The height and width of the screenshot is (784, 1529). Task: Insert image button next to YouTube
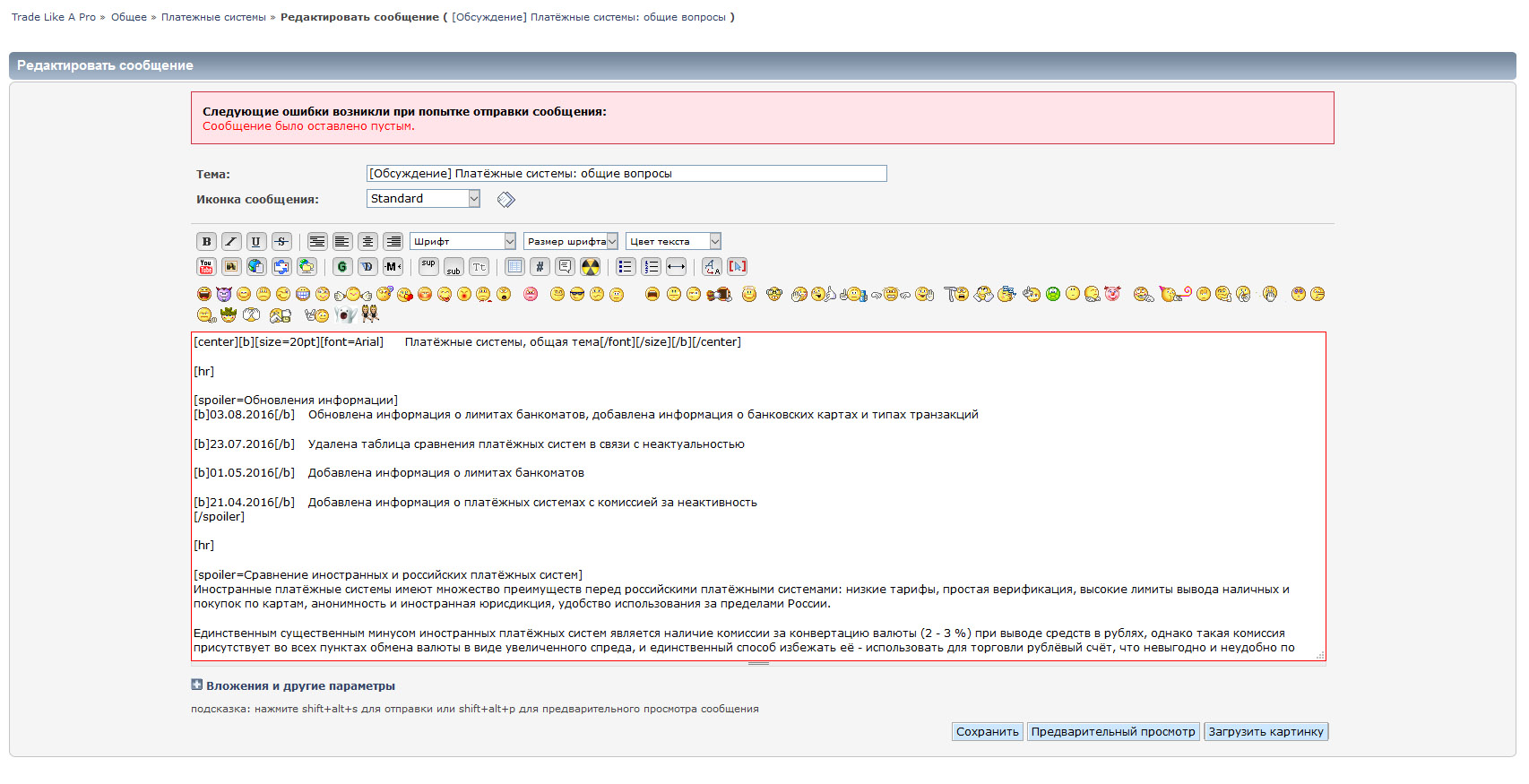pos(231,266)
